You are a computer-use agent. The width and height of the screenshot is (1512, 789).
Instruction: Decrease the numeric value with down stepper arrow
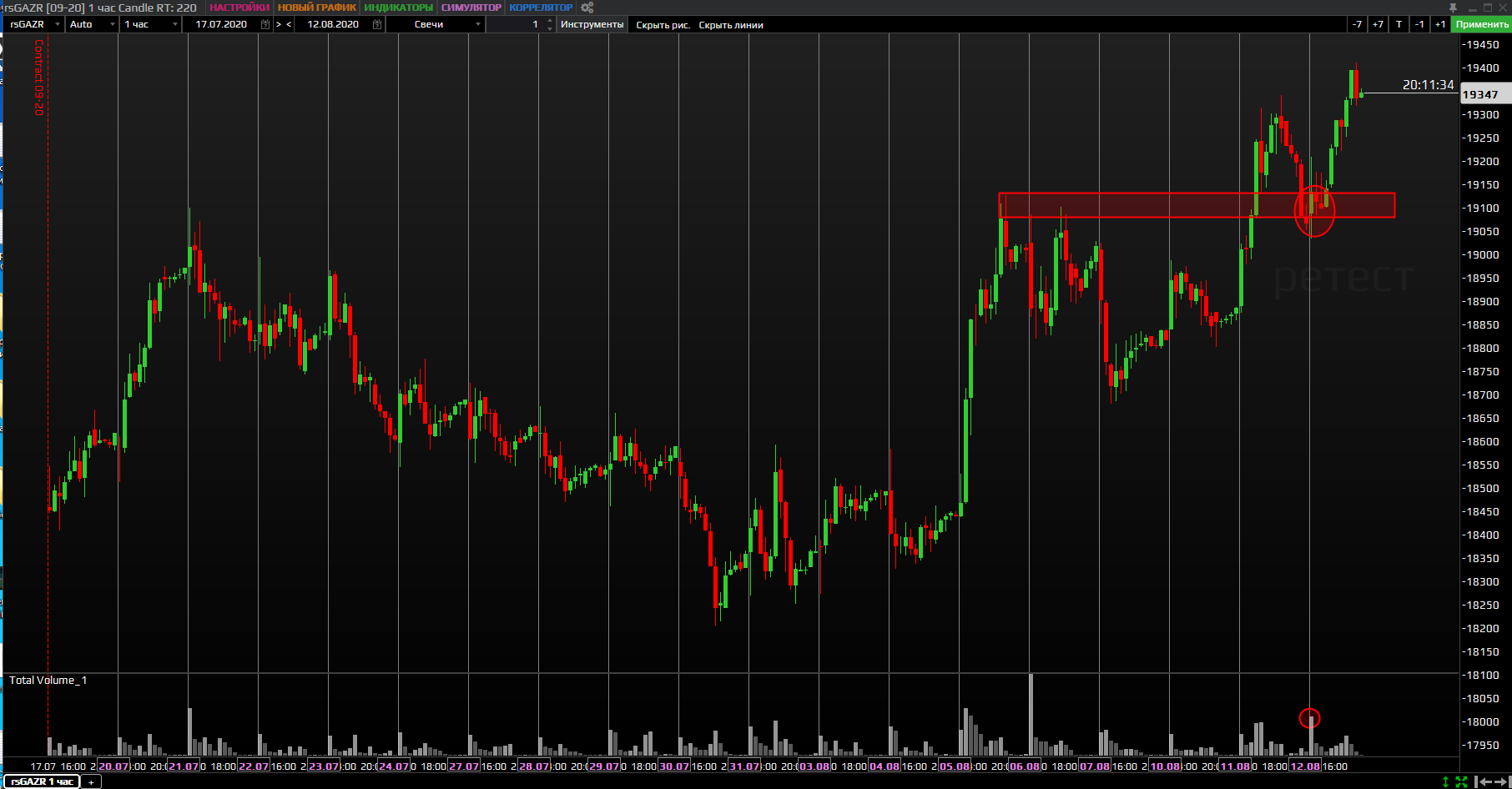[x=549, y=28]
